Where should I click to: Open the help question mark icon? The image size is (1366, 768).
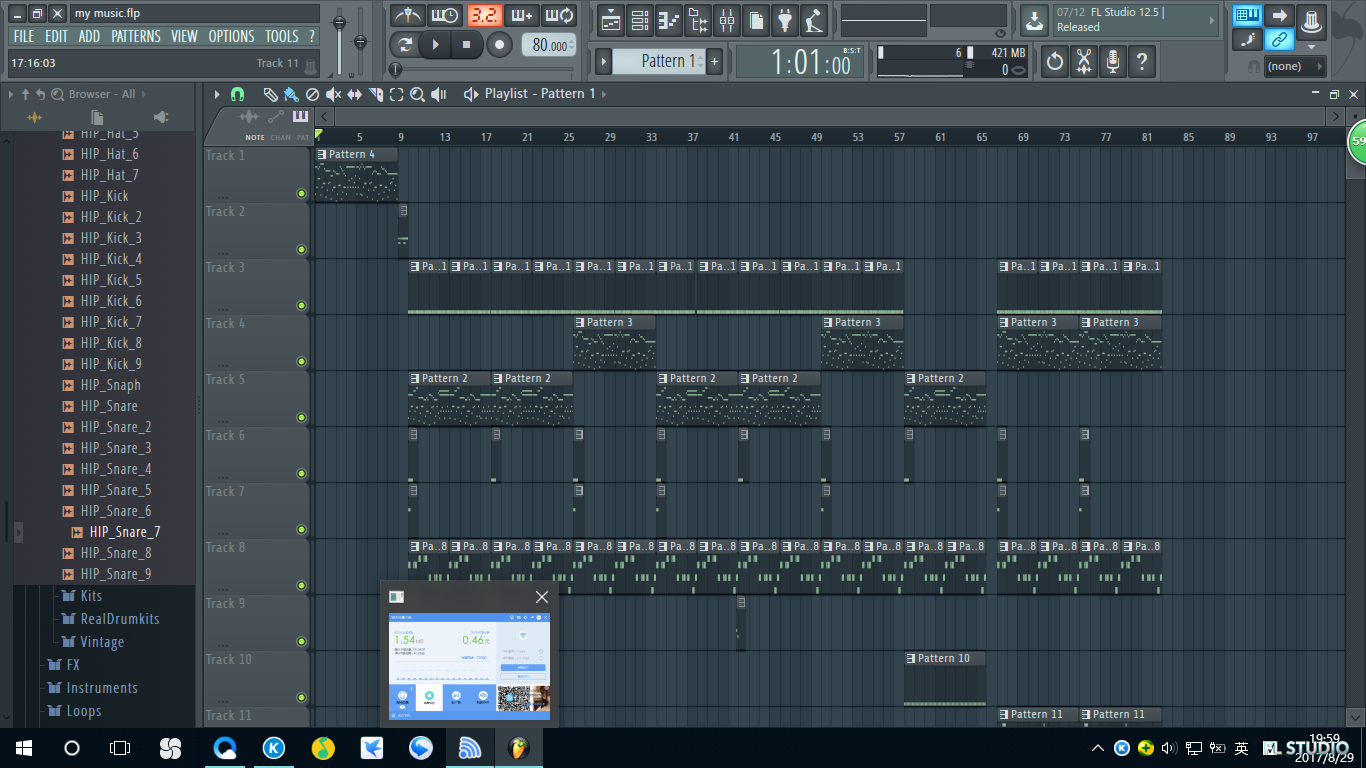coord(1142,62)
